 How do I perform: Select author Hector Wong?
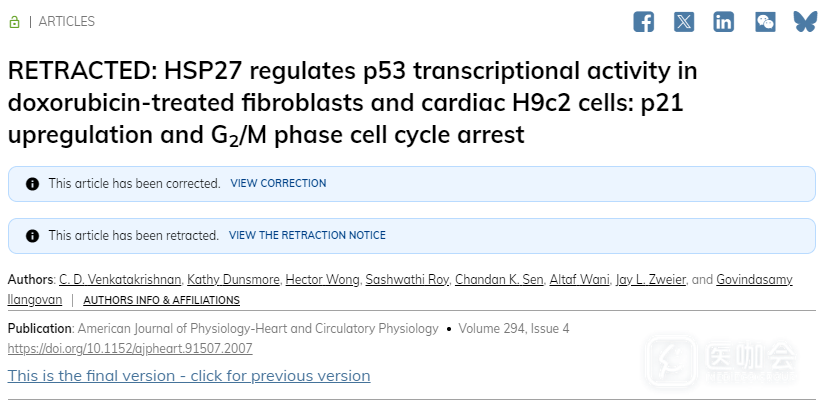(321, 280)
